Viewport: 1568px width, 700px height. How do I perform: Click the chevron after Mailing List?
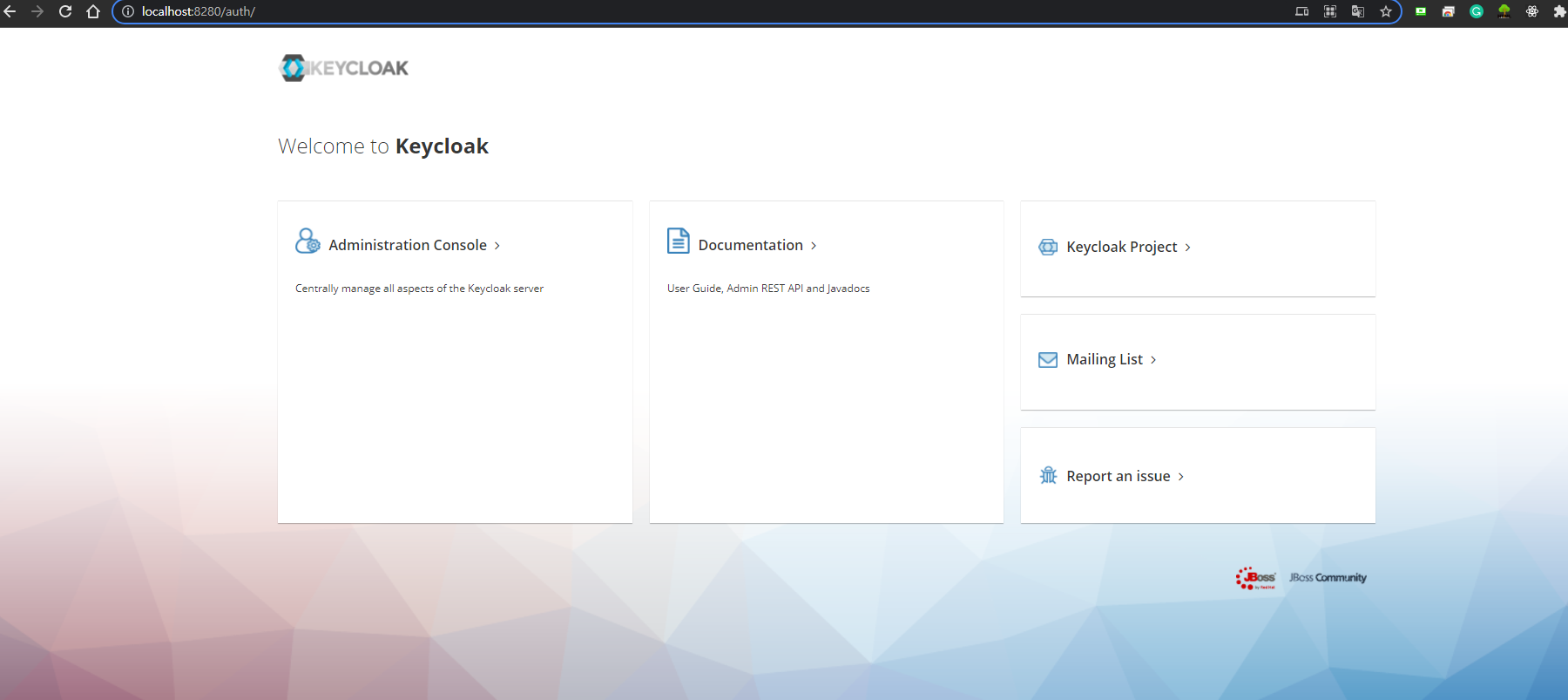pyautogui.click(x=1153, y=360)
